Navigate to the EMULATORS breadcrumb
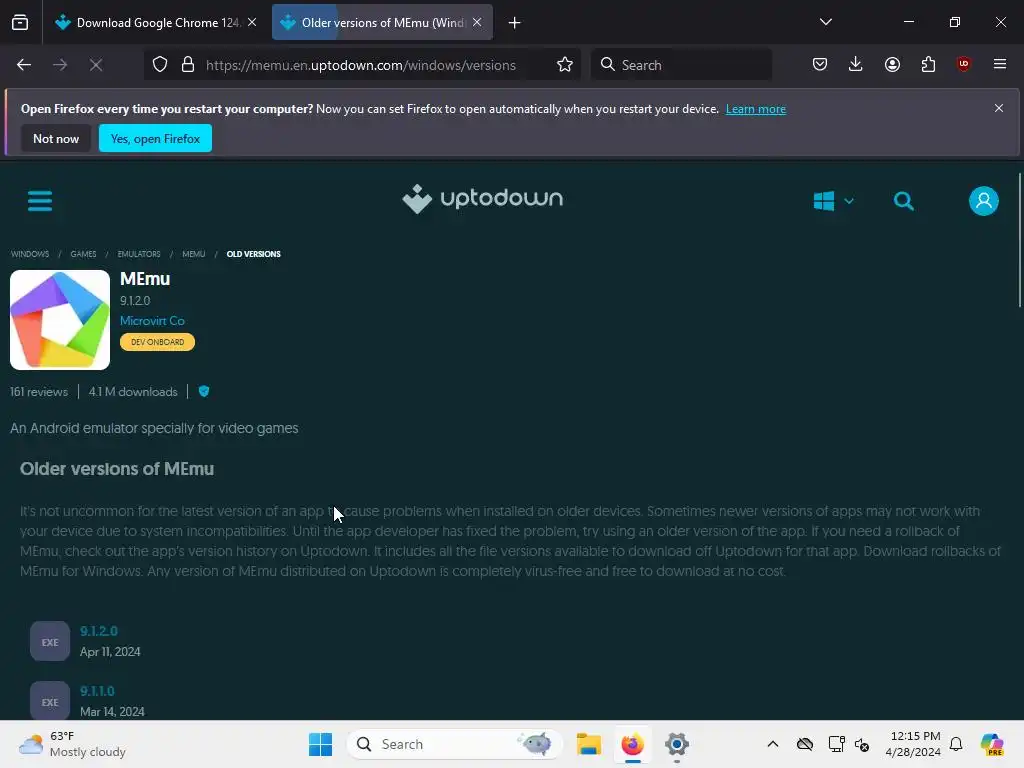 138,254
